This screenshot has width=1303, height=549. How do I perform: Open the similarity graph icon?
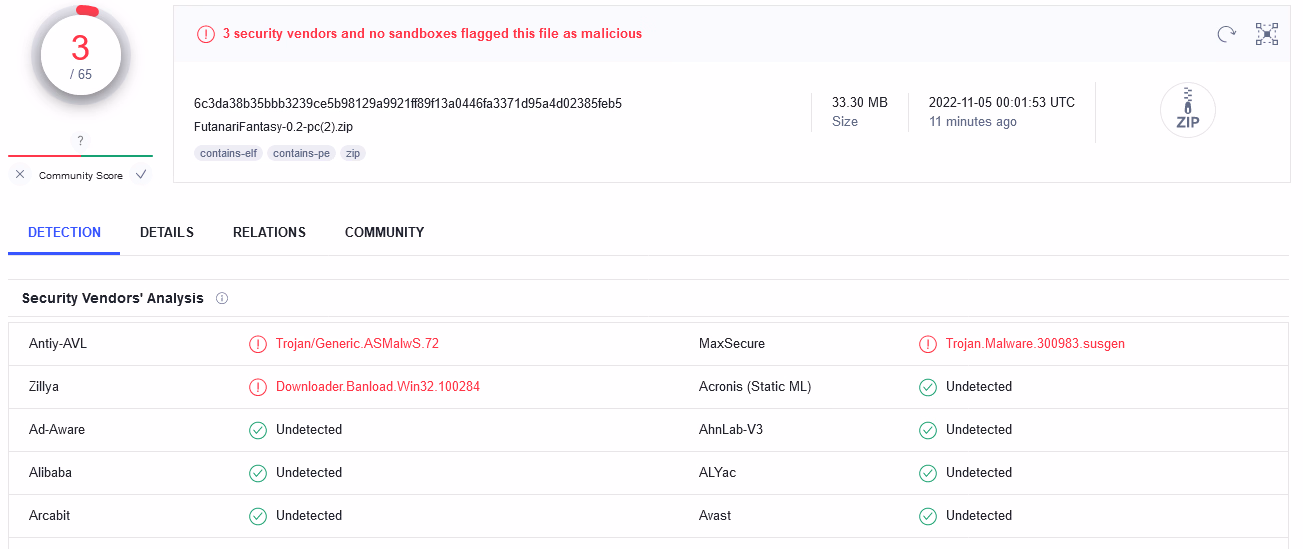click(x=1267, y=35)
